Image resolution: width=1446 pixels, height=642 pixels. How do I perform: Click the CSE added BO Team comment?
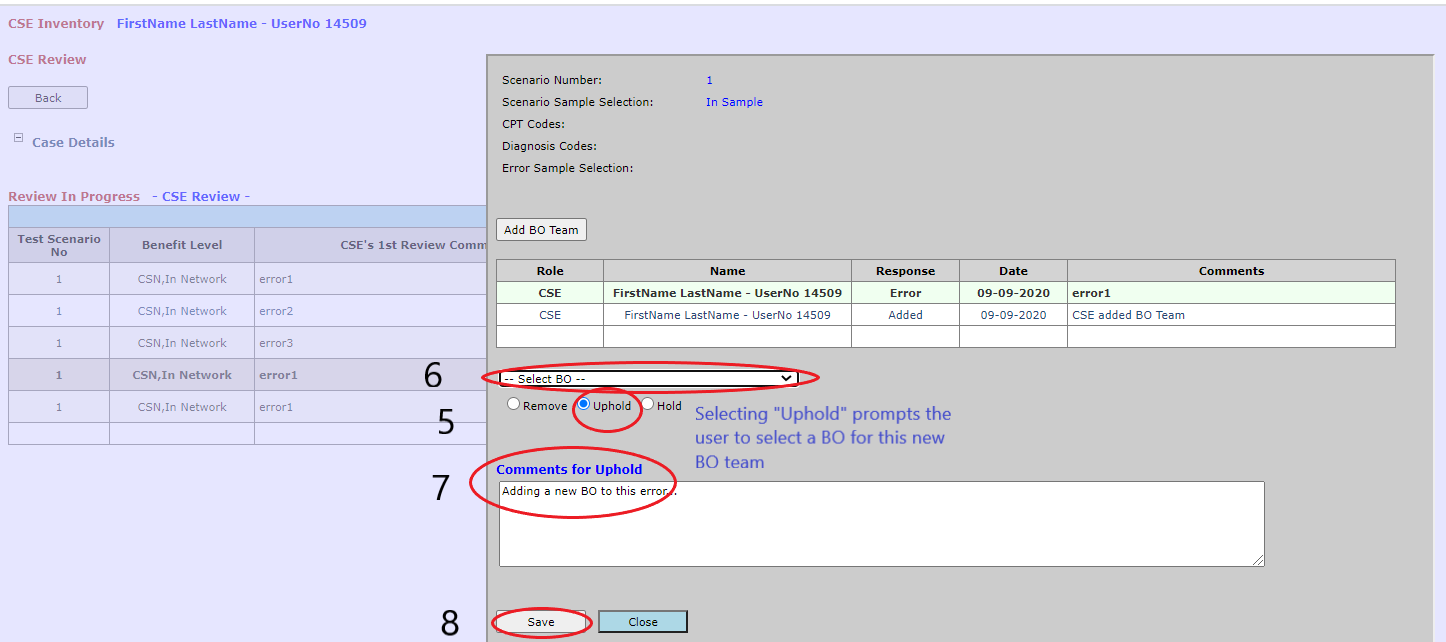[x=1128, y=315]
